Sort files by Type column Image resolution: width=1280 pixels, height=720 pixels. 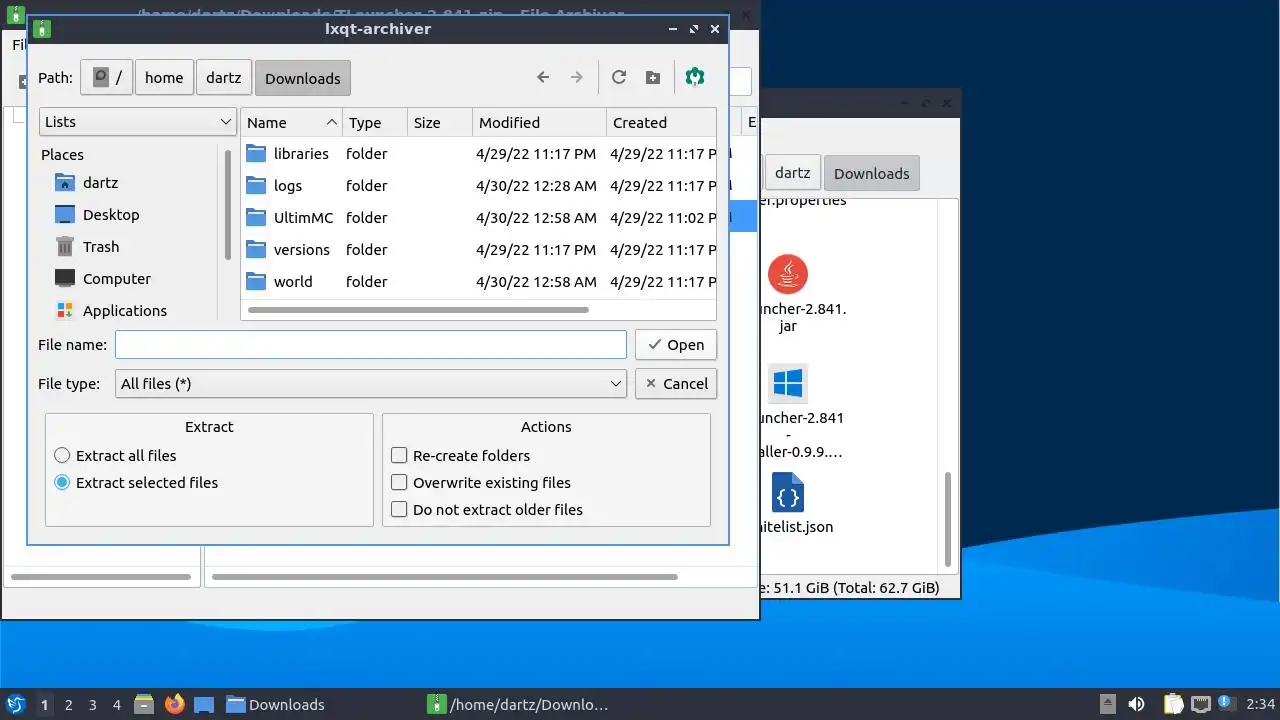point(375,122)
